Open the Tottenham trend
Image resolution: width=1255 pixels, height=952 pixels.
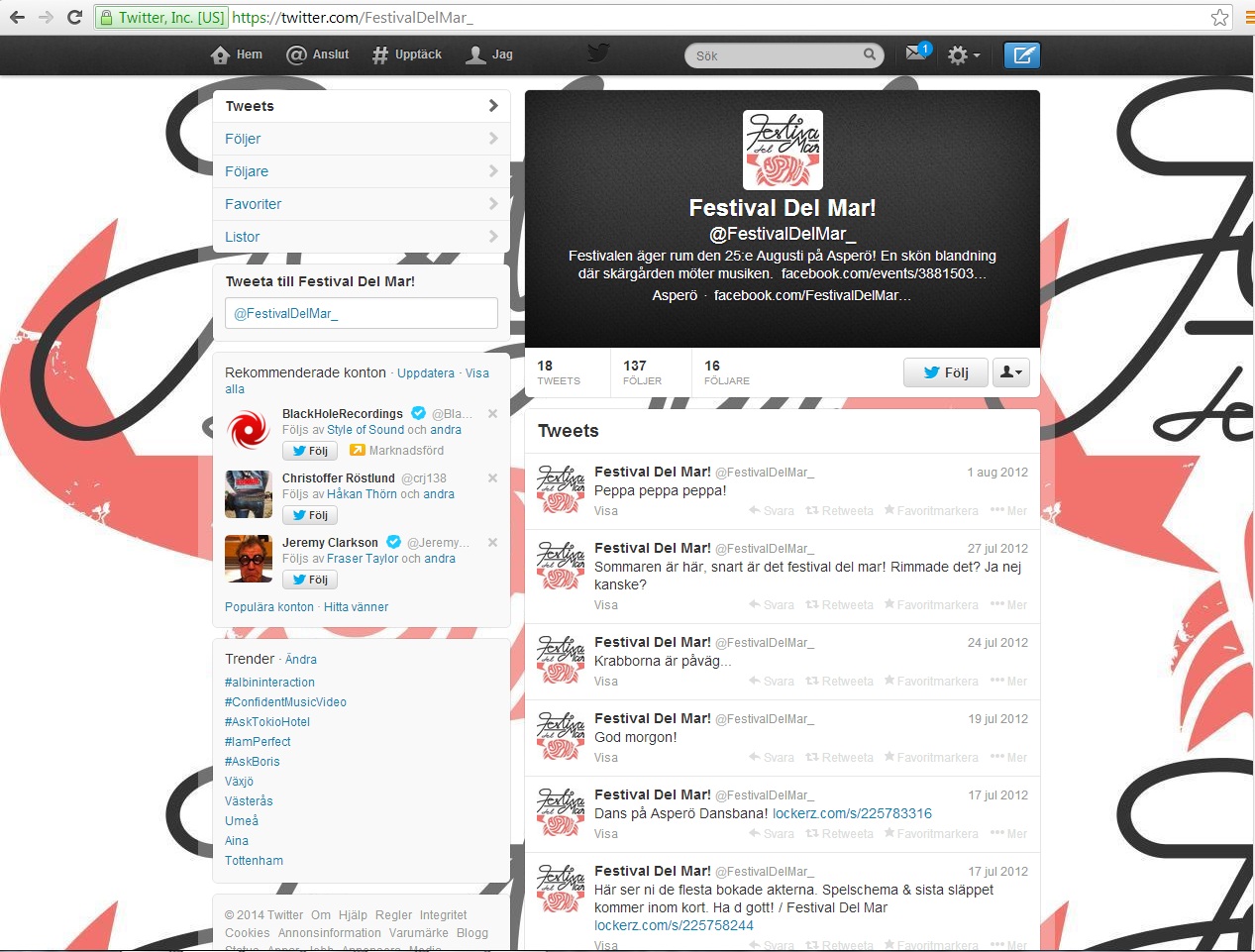[254, 861]
